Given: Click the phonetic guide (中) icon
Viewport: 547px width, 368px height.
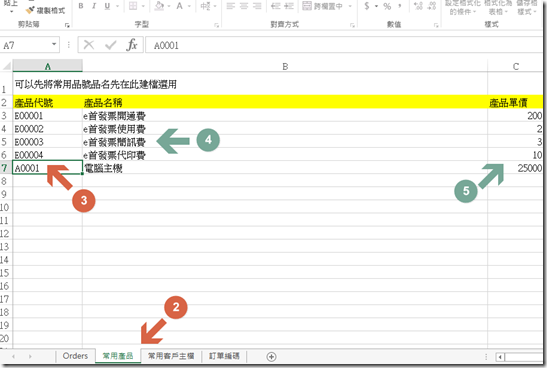Looking at the screenshot, I should pyautogui.click(x=205, y=6).
